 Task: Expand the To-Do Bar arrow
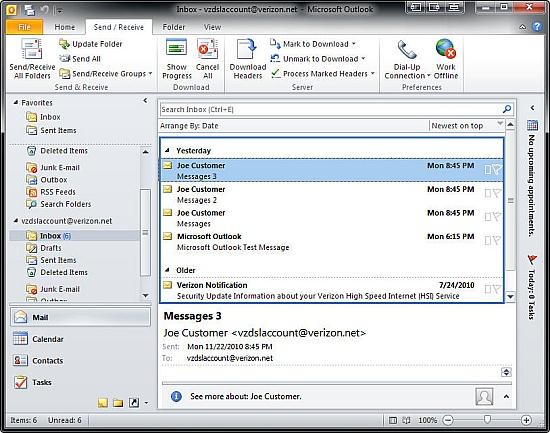point(532,108)
